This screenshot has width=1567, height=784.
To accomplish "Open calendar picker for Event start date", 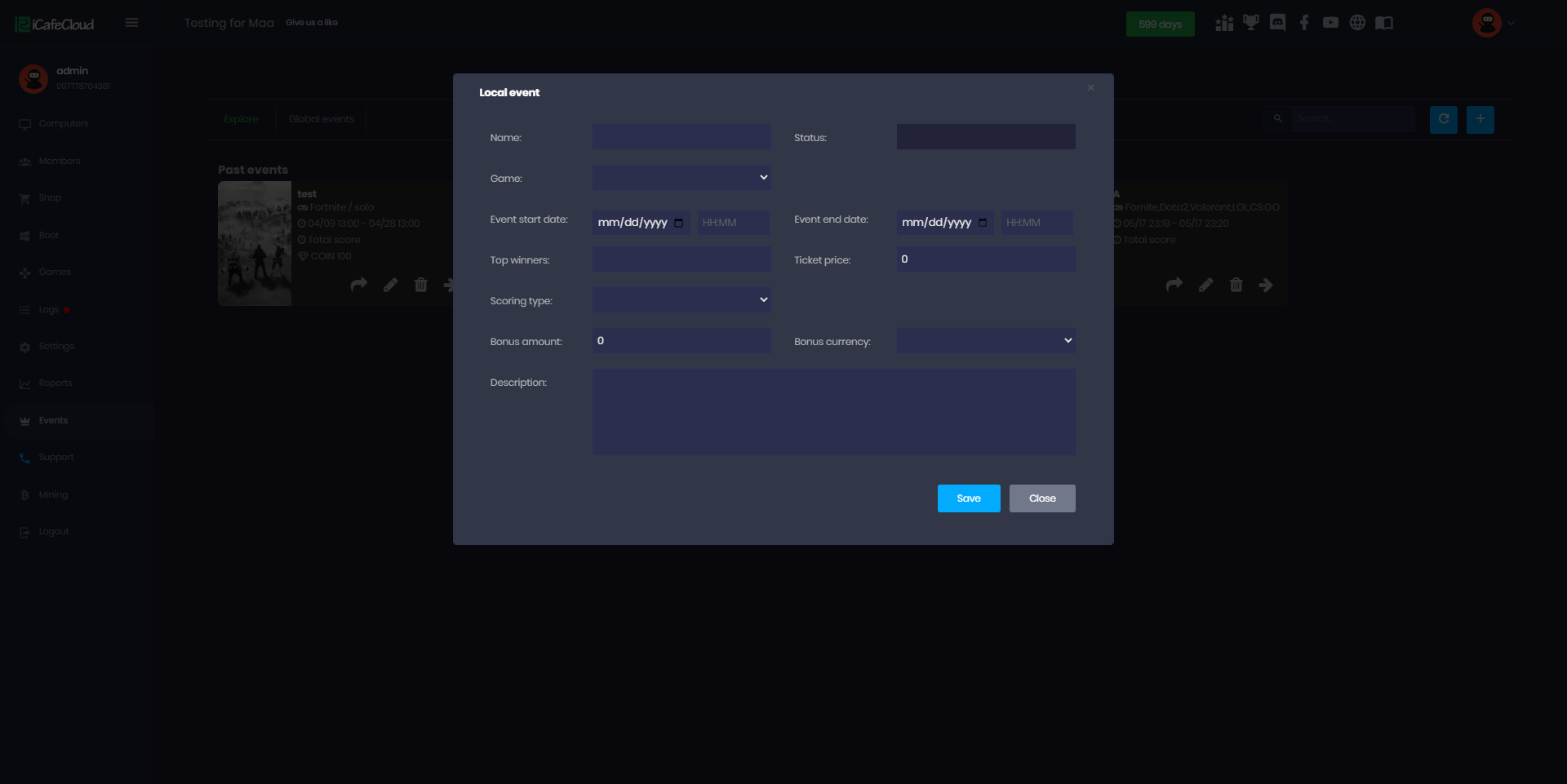I will [679, 223].
